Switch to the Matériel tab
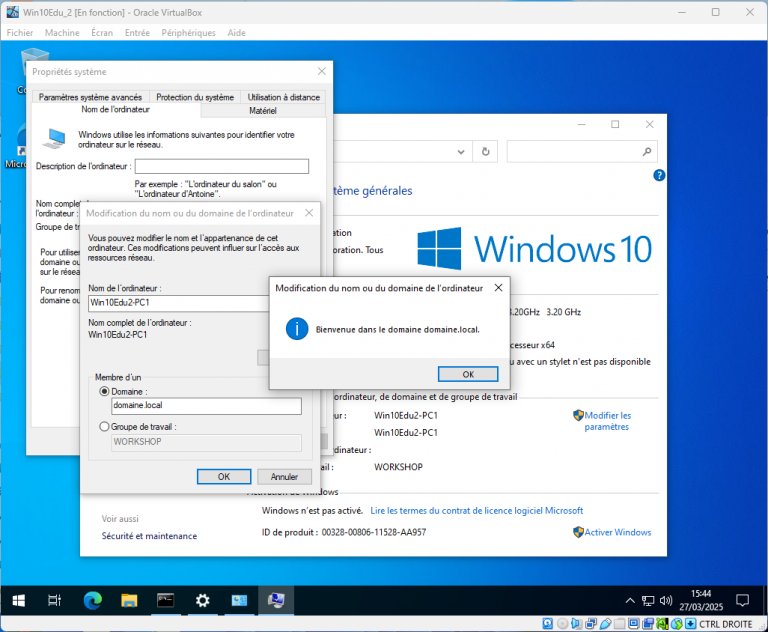 pyautogui.click(x=262, y=111)
